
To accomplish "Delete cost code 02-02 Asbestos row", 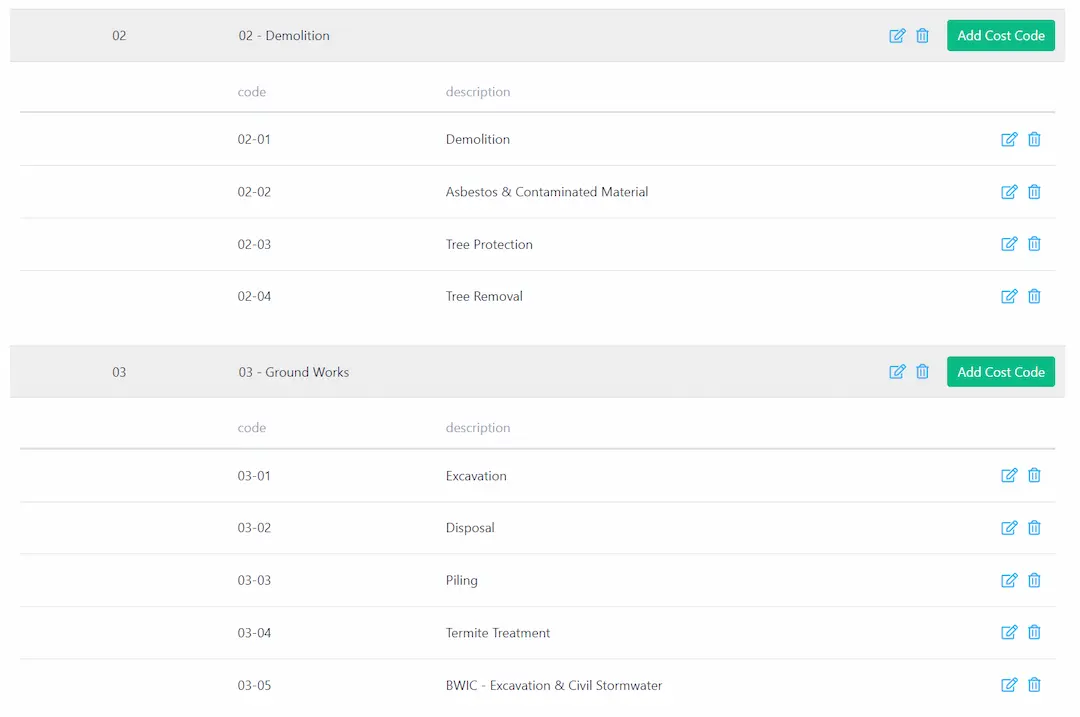I will 1034,192.
